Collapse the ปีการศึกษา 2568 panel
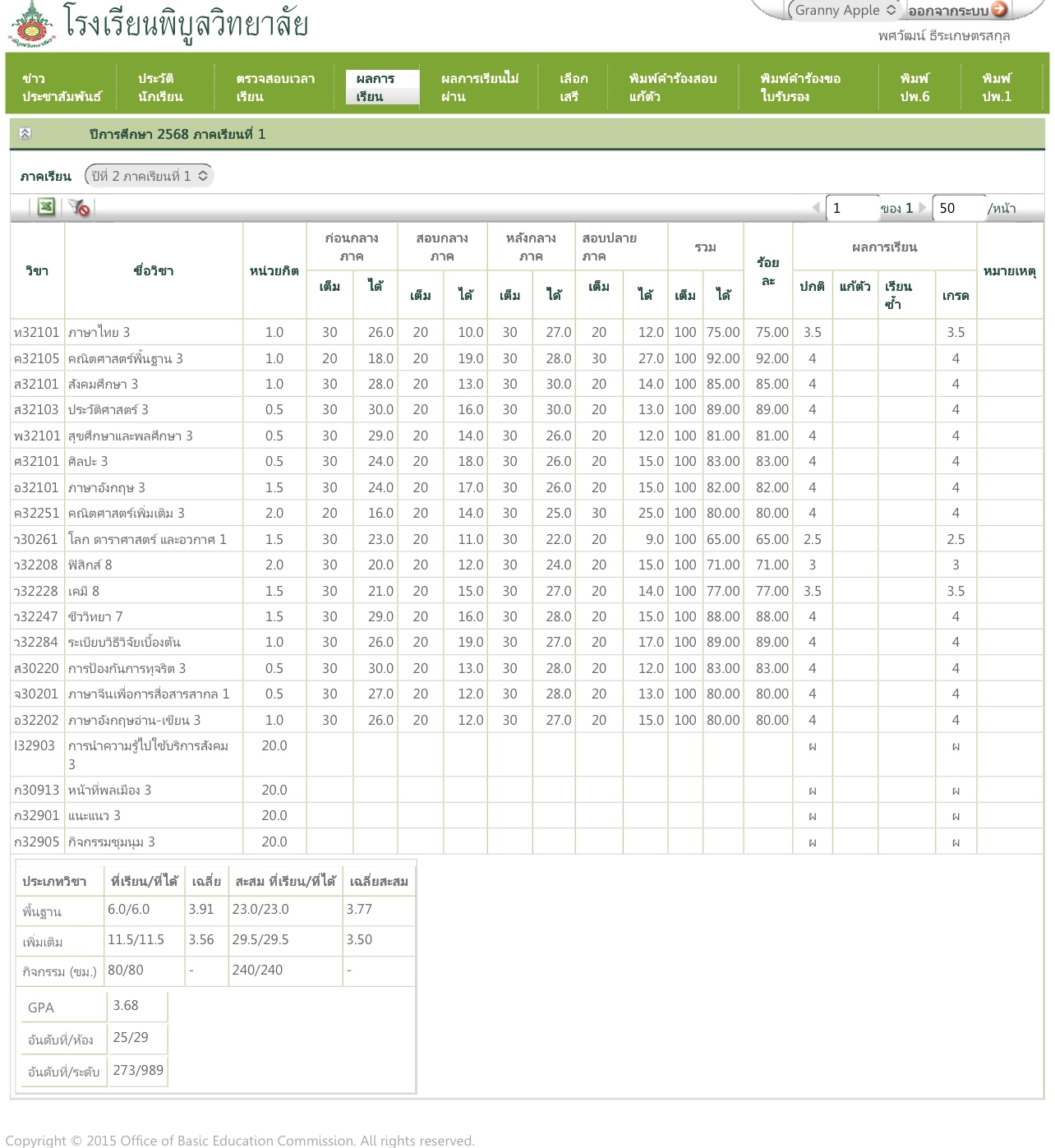Screen dimensions: 1055x1148 coord(25,134)
